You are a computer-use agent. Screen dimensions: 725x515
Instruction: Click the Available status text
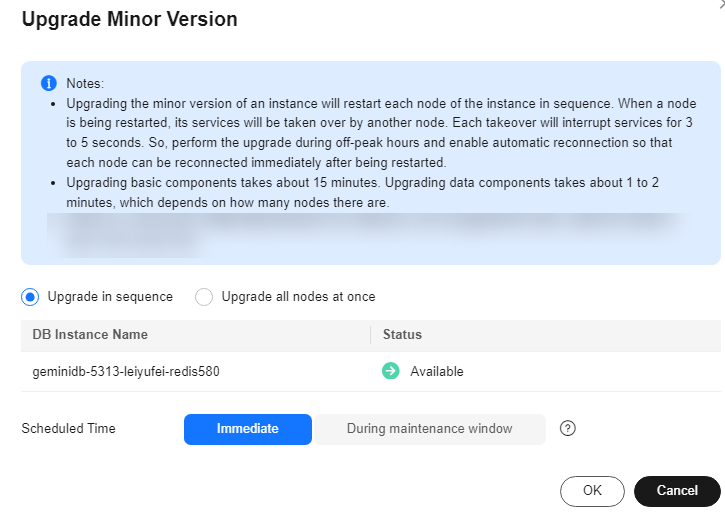click(x=437, y=371)
